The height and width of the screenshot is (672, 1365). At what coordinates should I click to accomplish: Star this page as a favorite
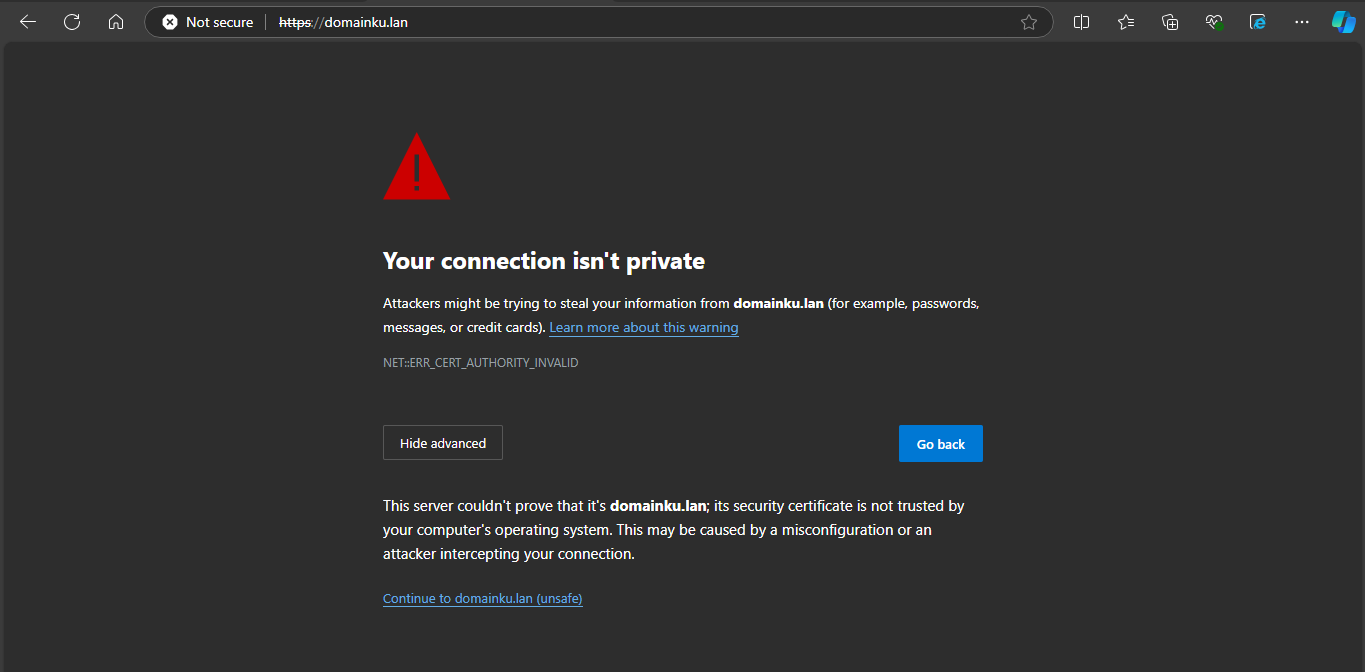coord(1029,21)
